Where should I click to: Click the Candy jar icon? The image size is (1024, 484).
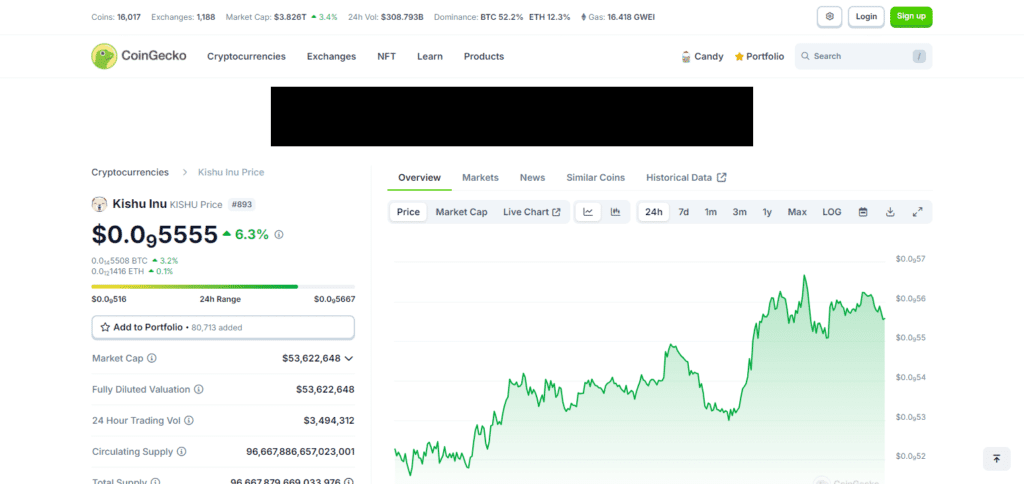(686, 57)
